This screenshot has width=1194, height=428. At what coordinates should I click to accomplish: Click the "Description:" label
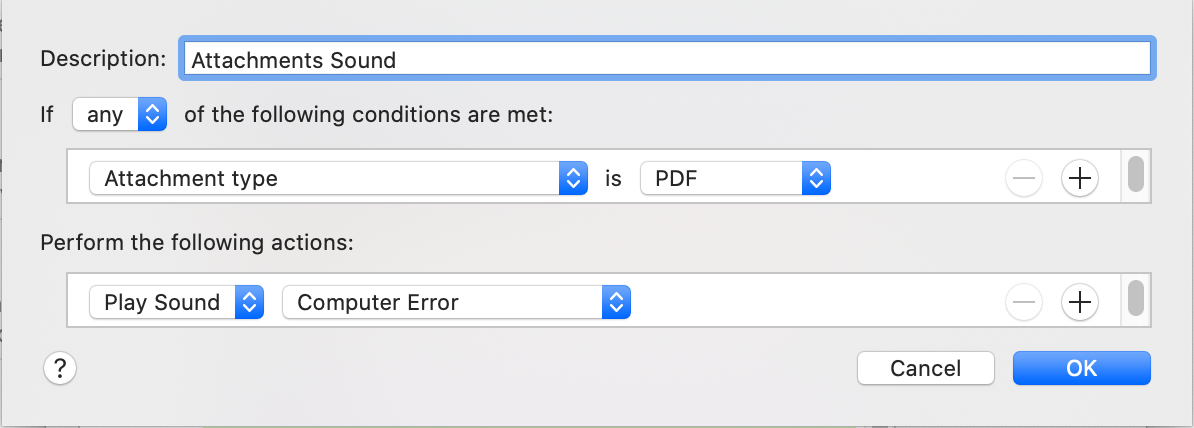[x=103, y=58]
